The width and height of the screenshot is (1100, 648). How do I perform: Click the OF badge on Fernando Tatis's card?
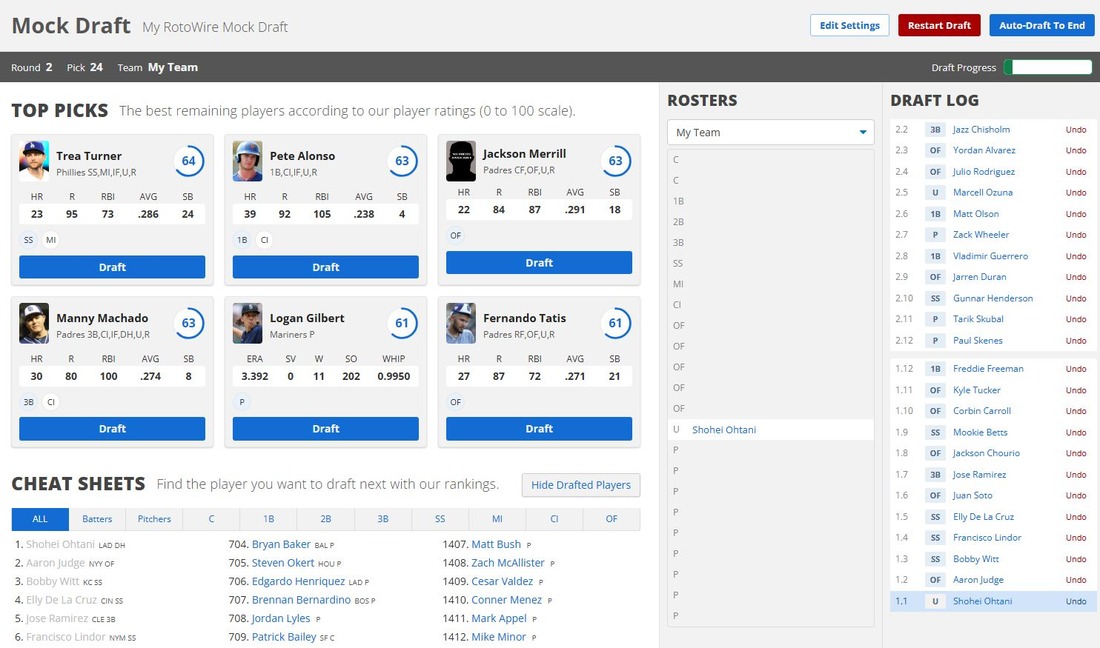[x=456, y=402]
